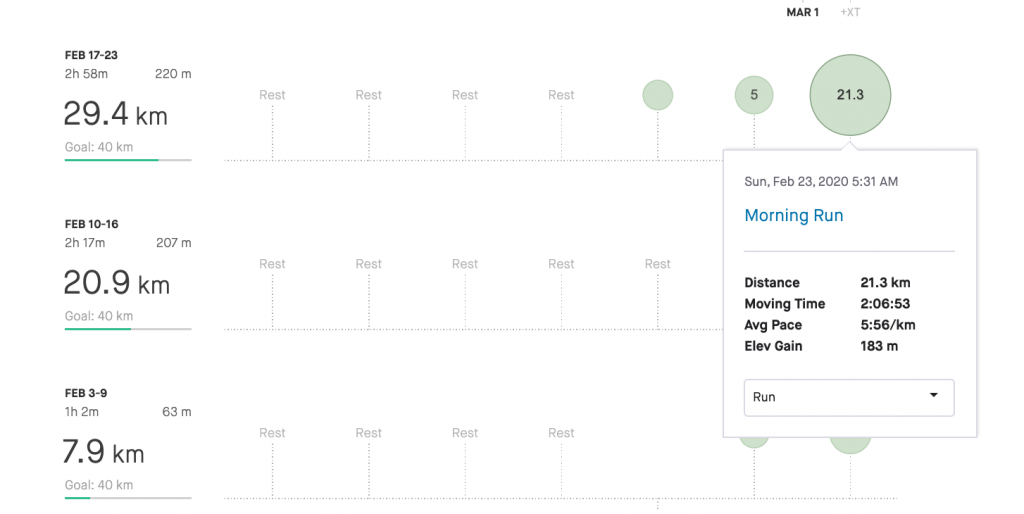Open the 21.3 km activity bubble
Viewport: 1024px width, 514px height.
[850, 95]
